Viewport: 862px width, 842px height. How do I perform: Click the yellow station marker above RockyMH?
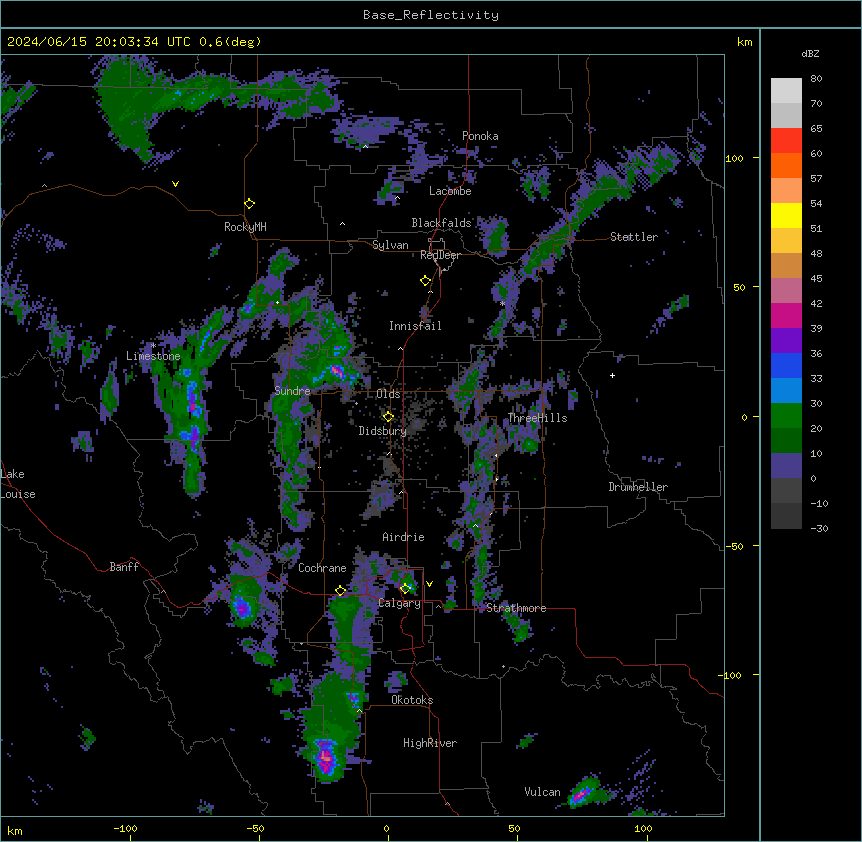250,204
